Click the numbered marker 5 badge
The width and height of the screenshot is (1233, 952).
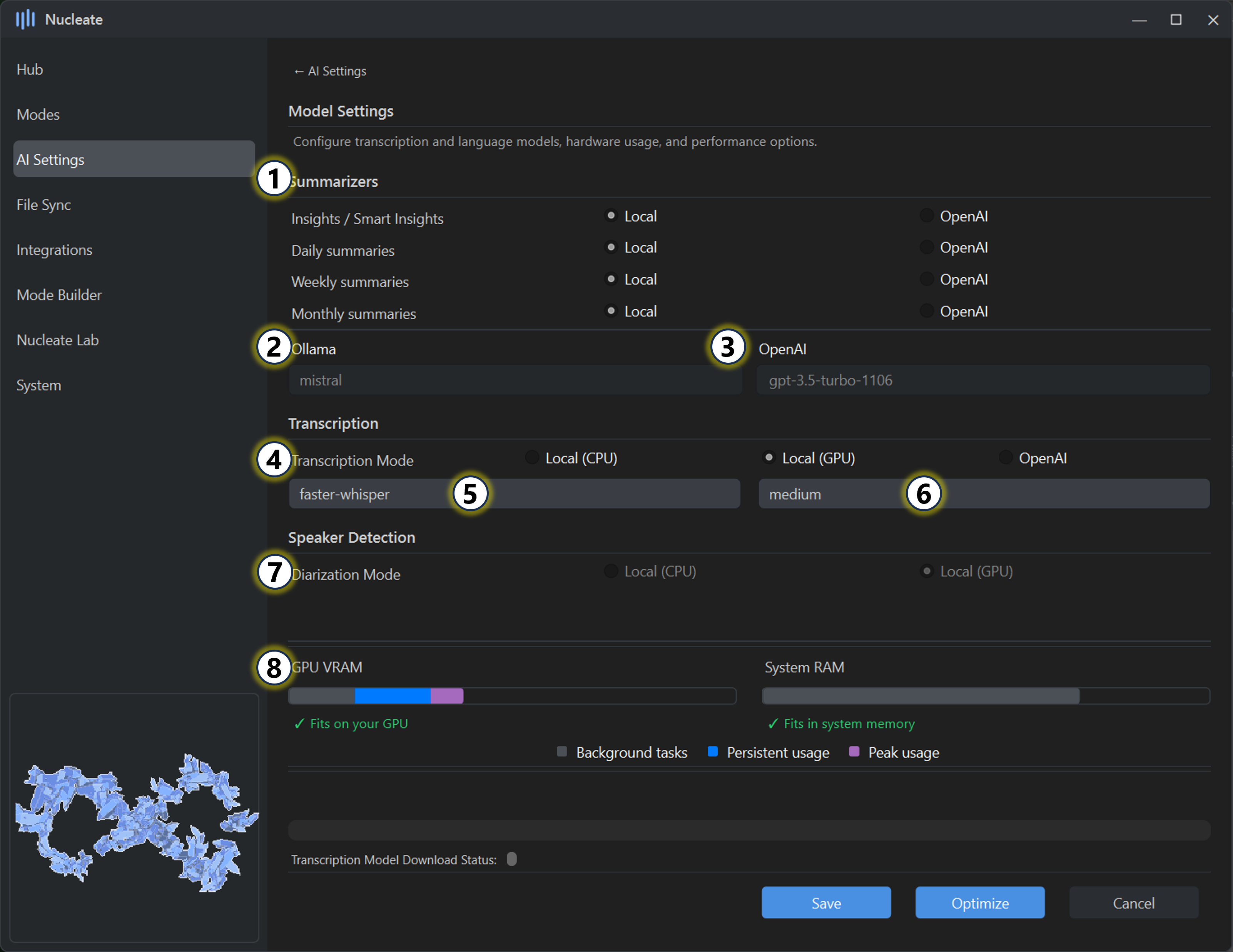click(x=470, y=494)
